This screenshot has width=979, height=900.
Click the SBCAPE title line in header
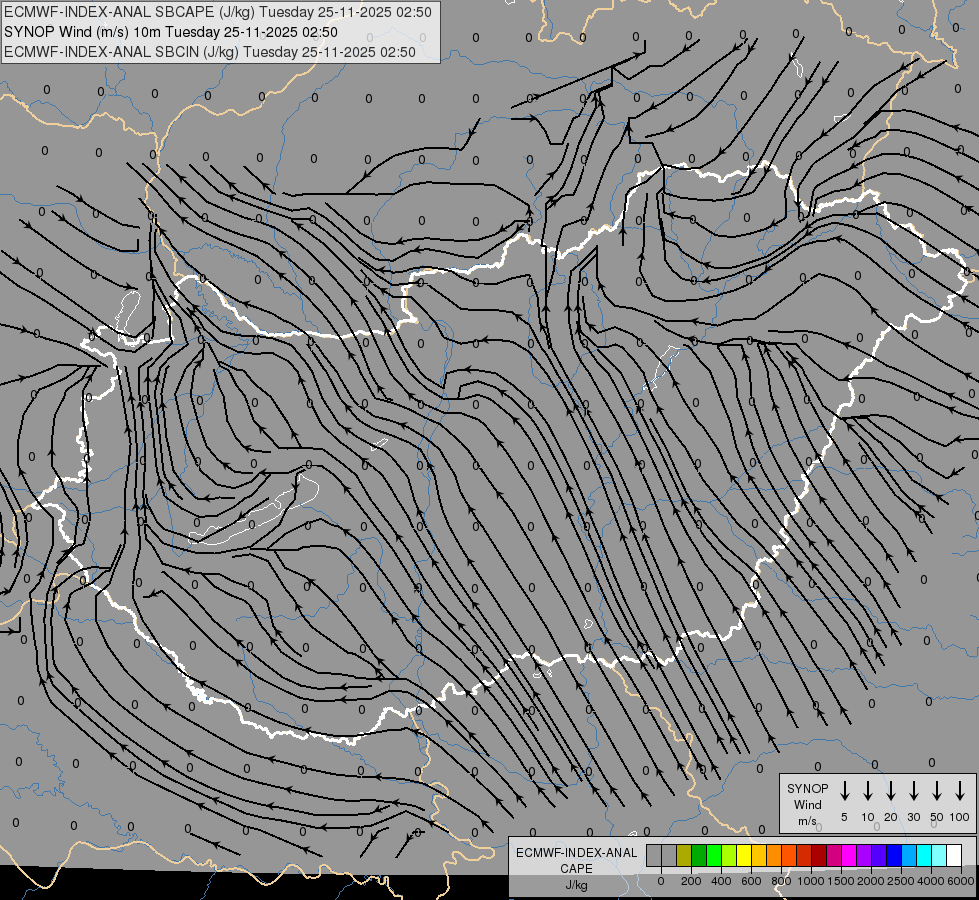(217, 12)
